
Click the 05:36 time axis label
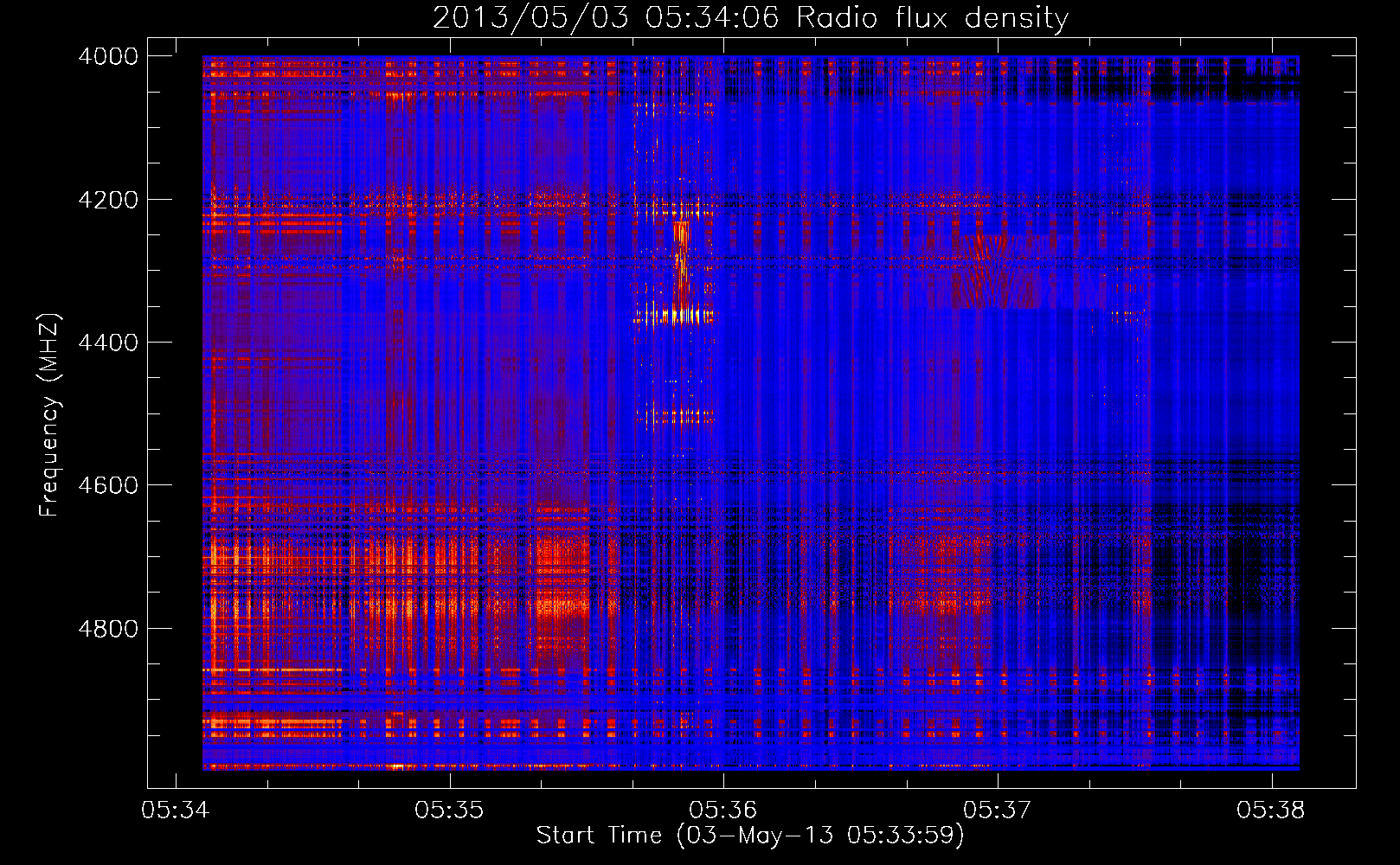click(x=723, y=811)
